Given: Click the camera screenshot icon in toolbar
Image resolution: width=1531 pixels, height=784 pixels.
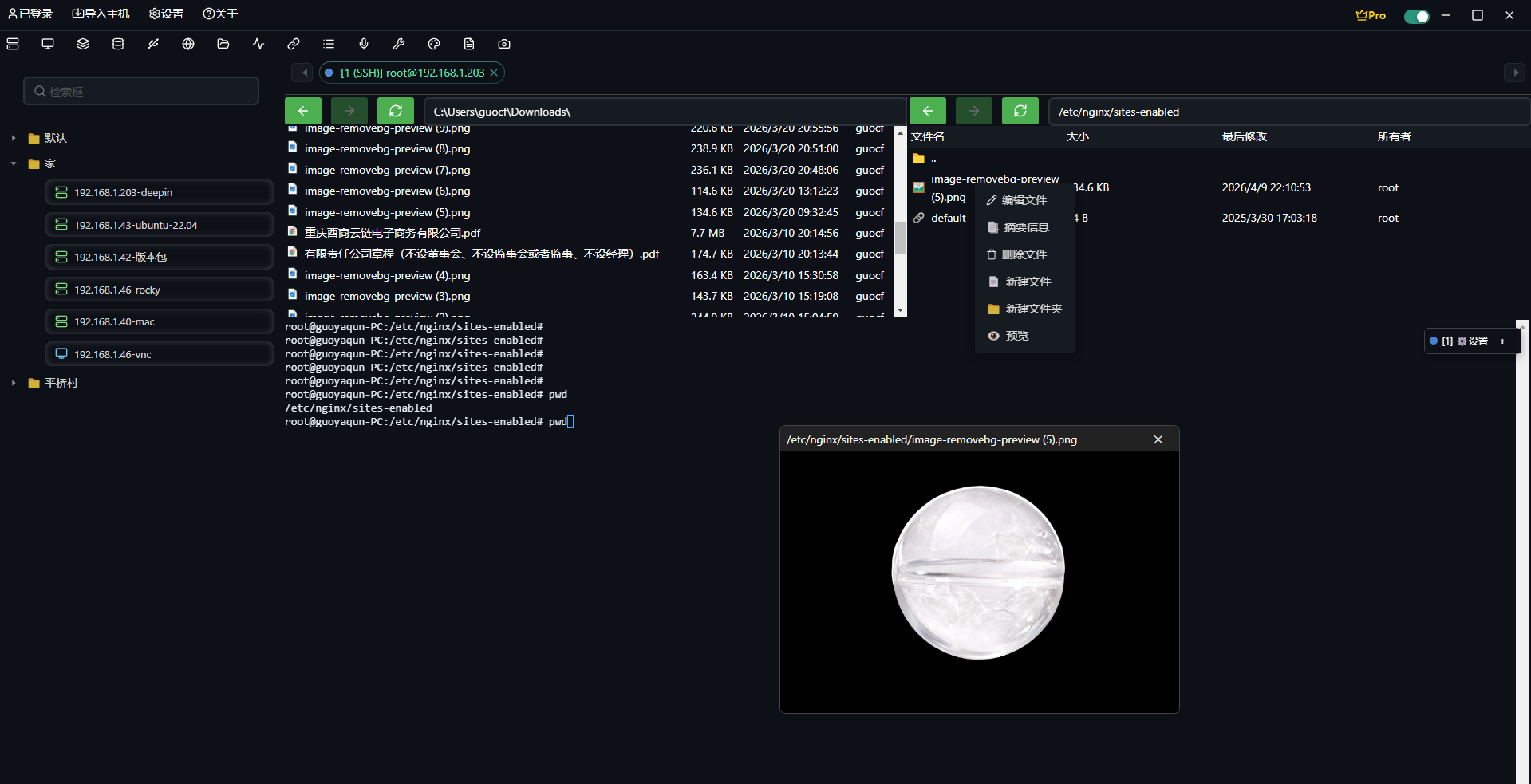Looking at the screenshot, I should click(x=504, y=44).
